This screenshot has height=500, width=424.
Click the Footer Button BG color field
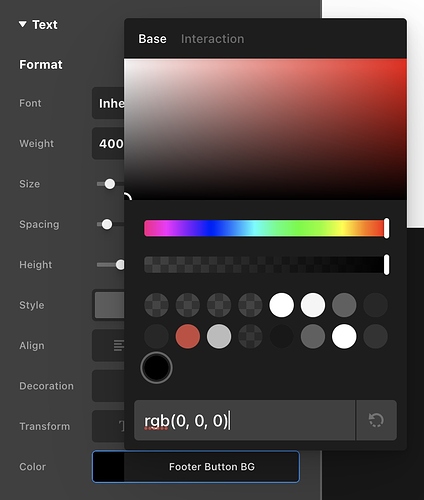pyautogui.click(x=196, y=467)
